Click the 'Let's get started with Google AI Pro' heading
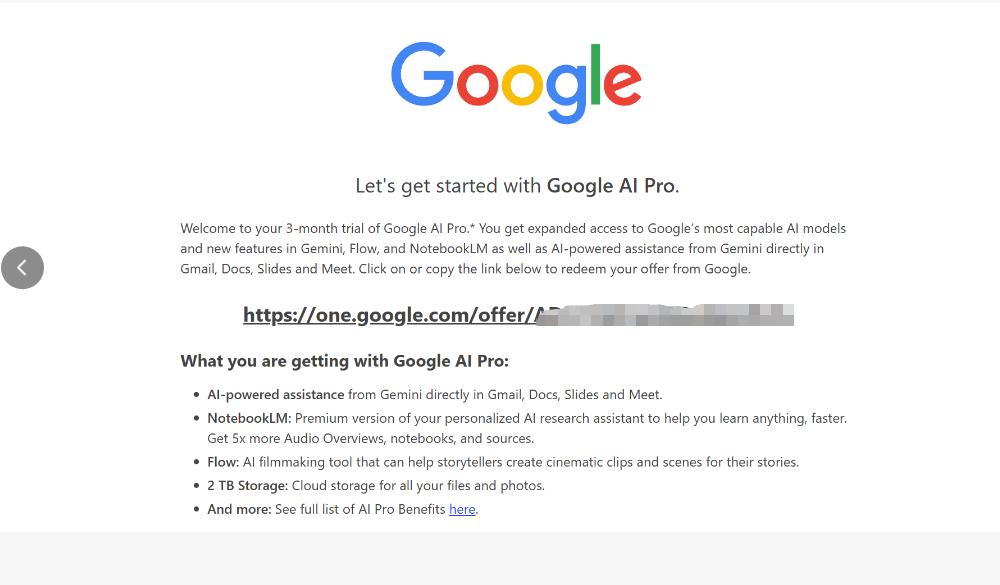 (517, 186)
